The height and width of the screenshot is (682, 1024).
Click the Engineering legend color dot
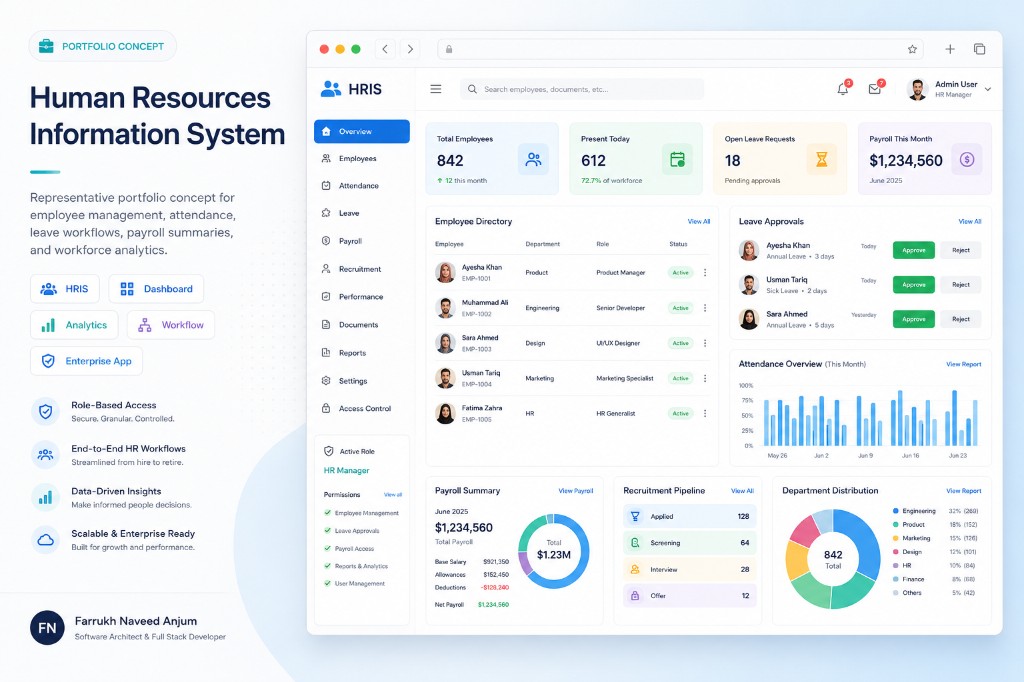[x=895, y=511]
